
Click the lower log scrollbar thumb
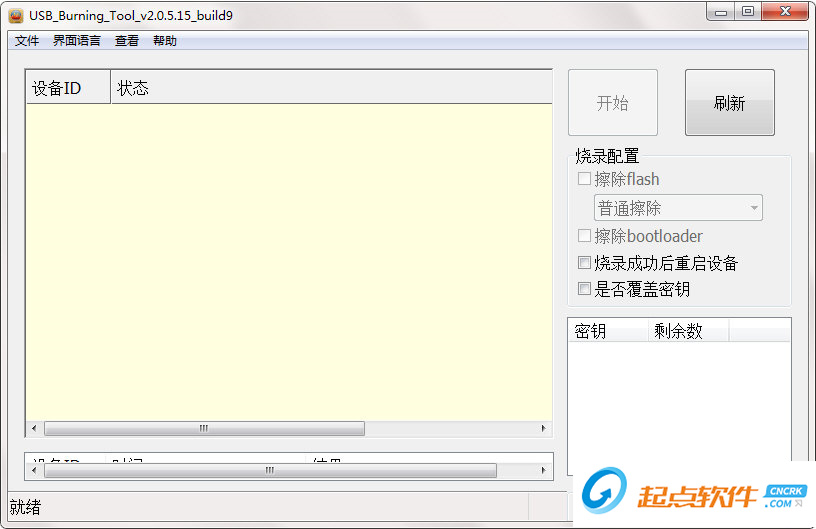pos(271,470)
